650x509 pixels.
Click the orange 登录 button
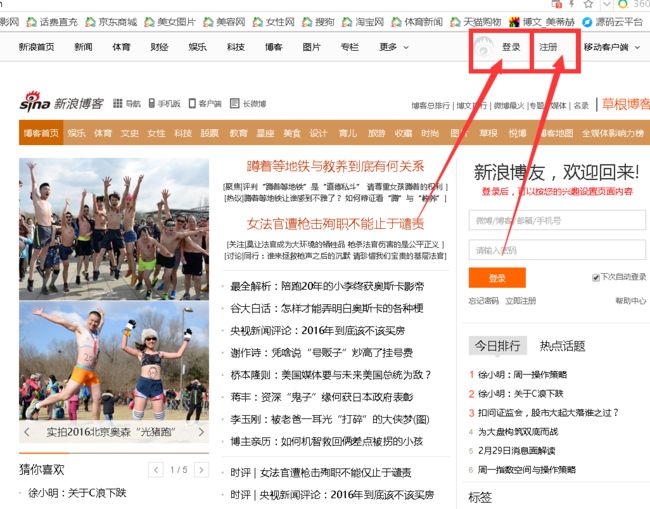(x=497, y=278)
